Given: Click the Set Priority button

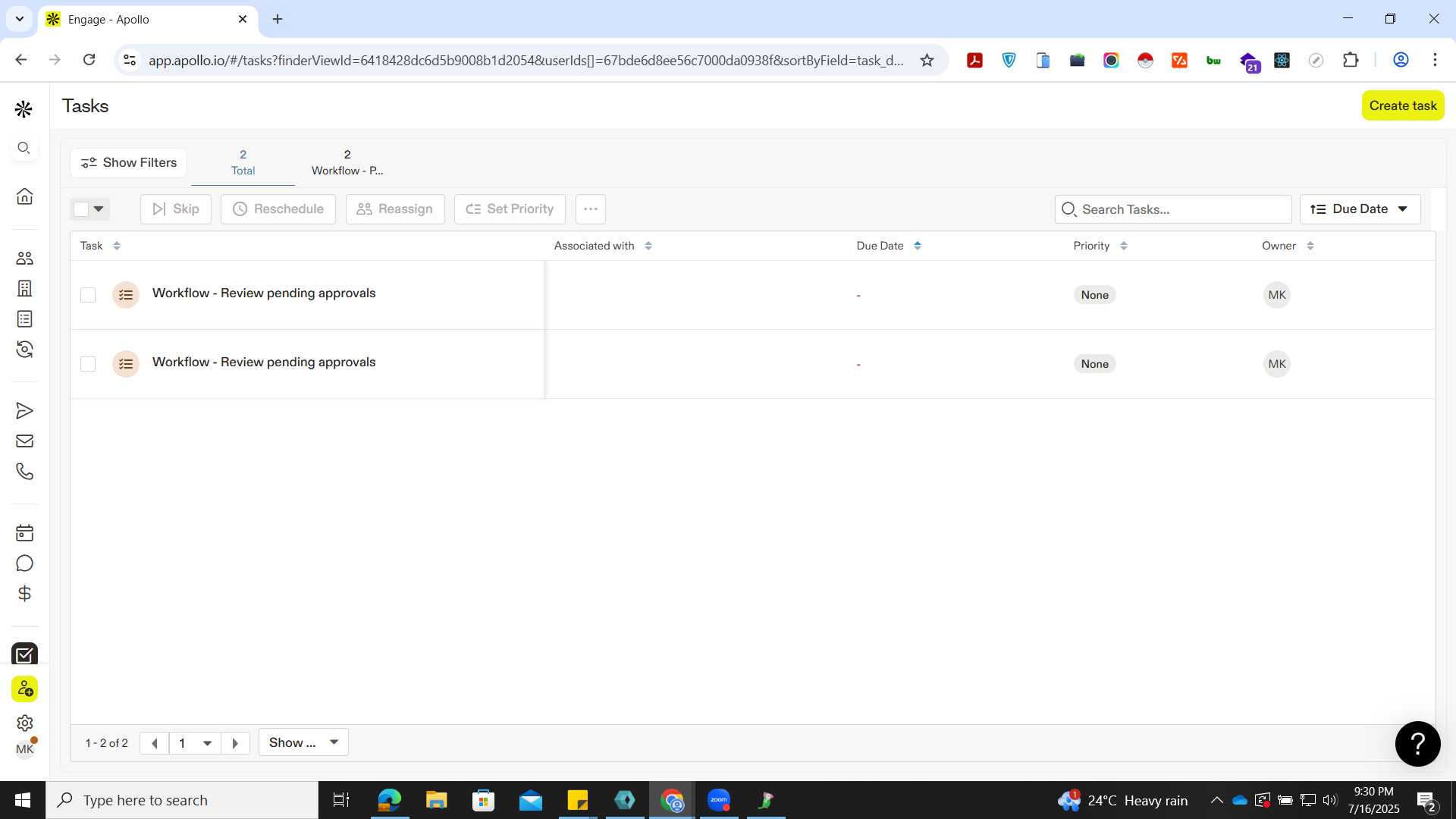Looking at the screenshot, I should click(510, 209).
